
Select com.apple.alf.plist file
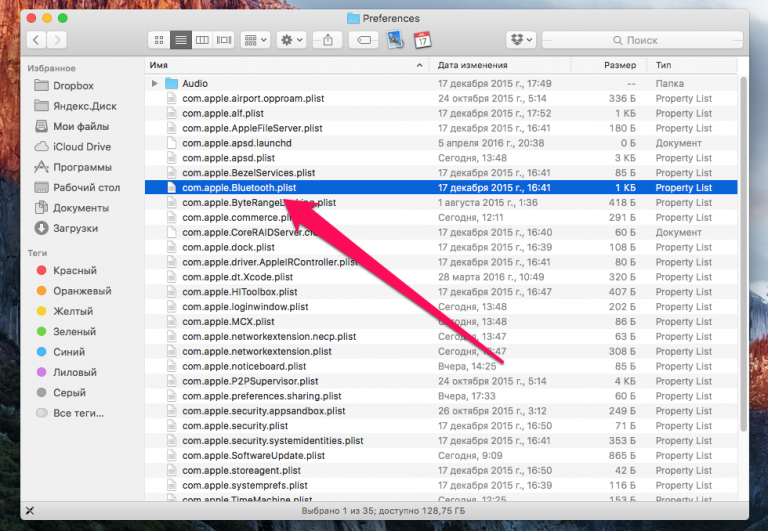click(x=441, y=113)
